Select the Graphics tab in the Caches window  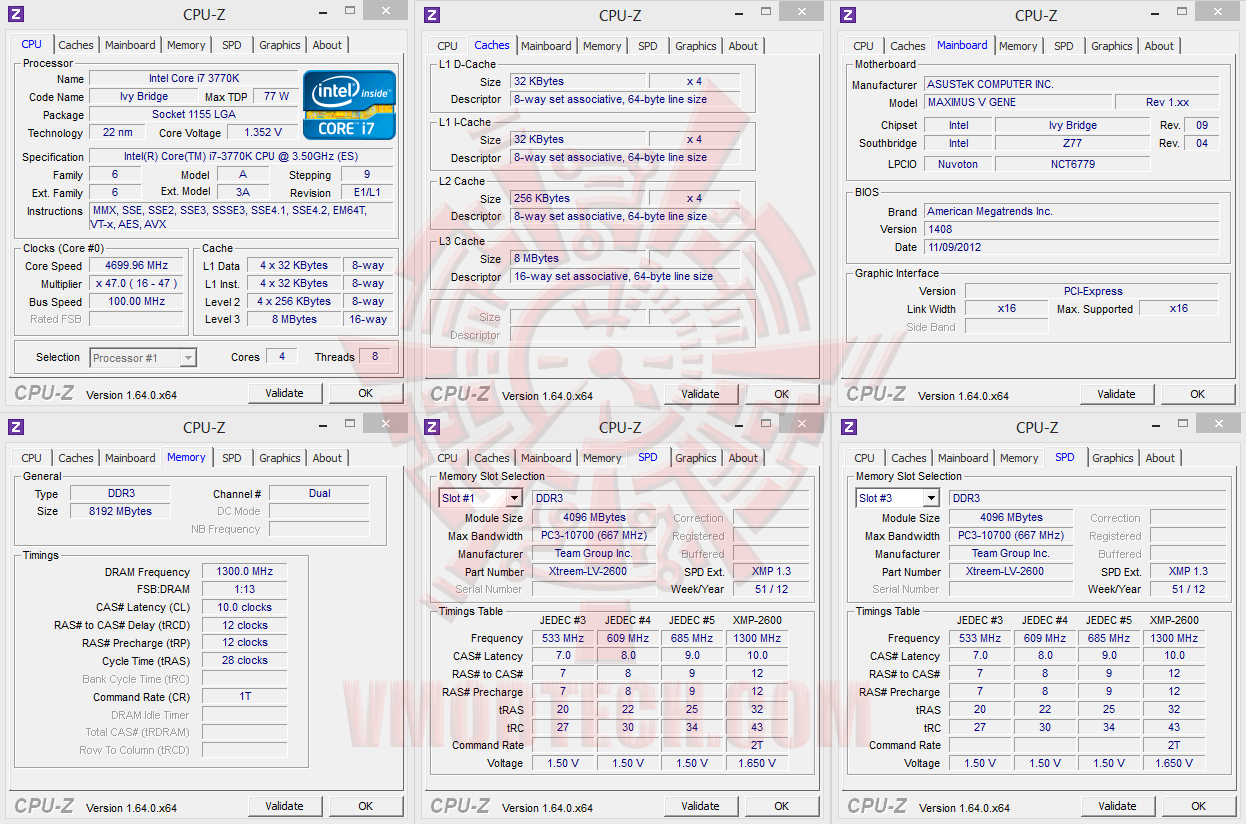click(696, 46)
